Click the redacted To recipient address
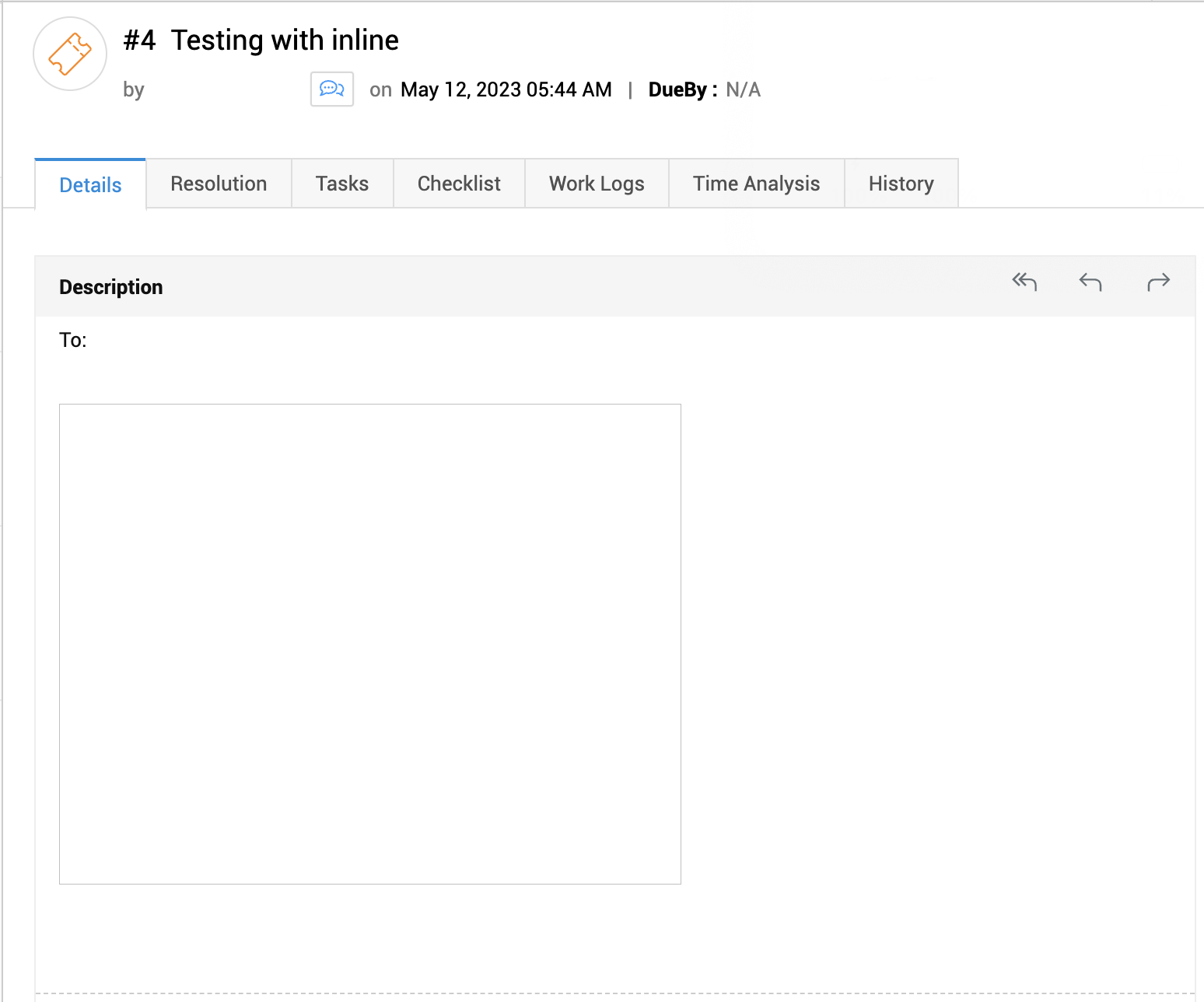 point(352,345)
